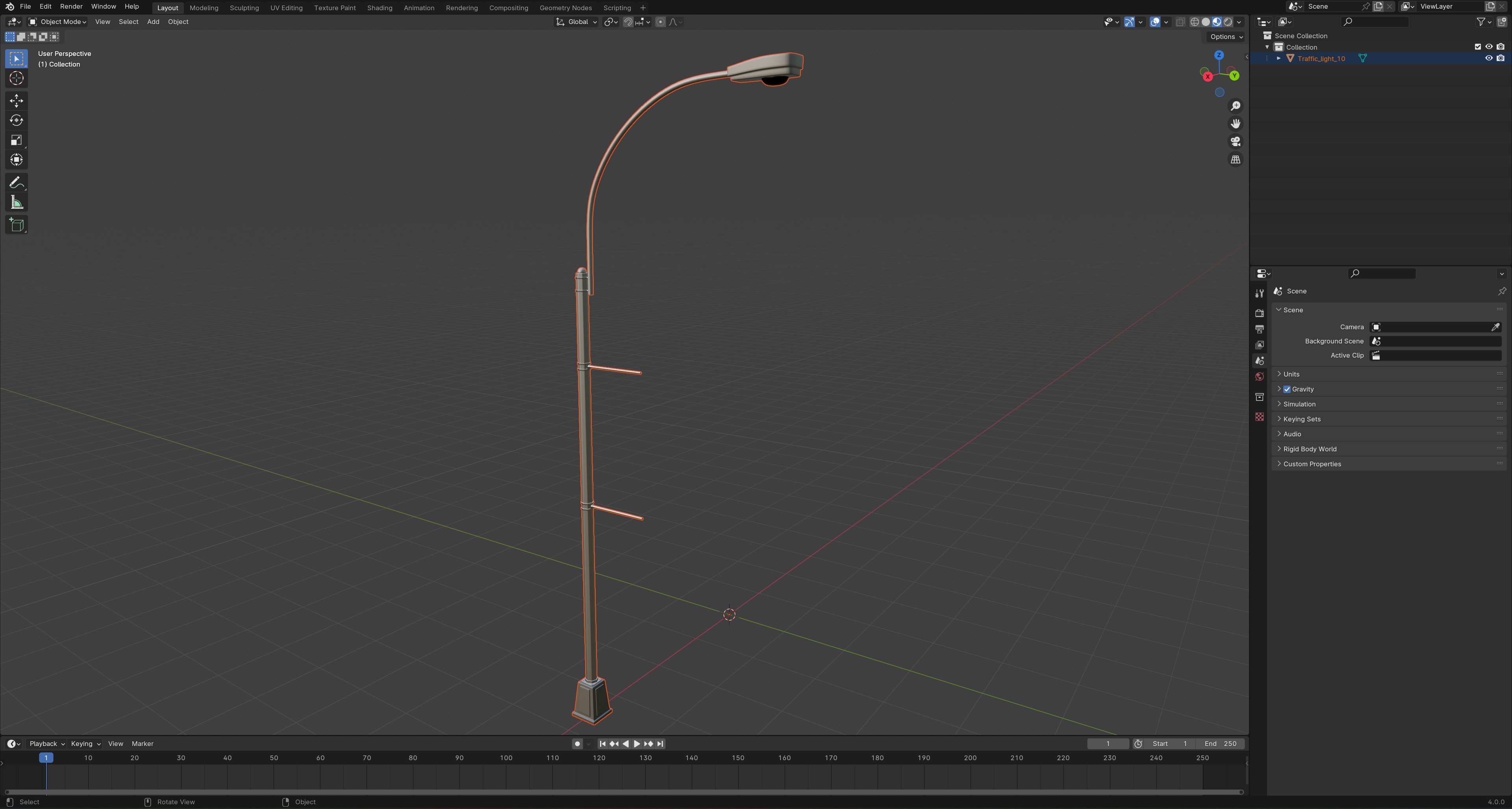Select material preview shading
Screen dimensions: 1512x809
(1217, 22)
